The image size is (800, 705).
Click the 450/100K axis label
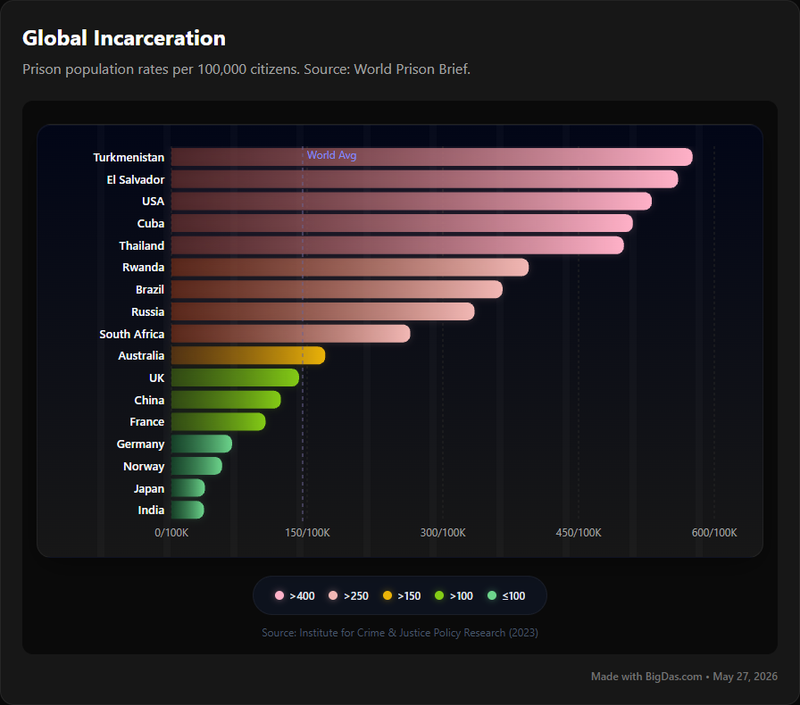point(579,533)
